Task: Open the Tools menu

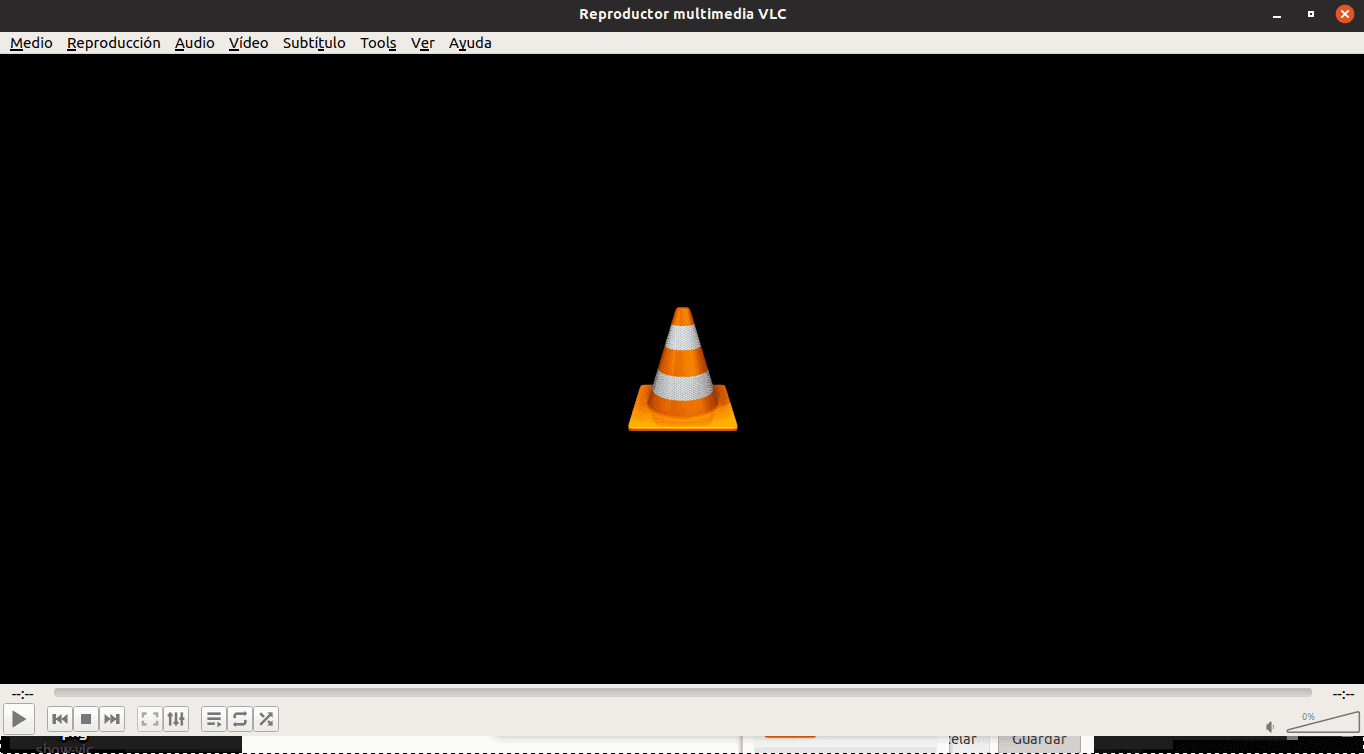Action: tap(378, 43)
